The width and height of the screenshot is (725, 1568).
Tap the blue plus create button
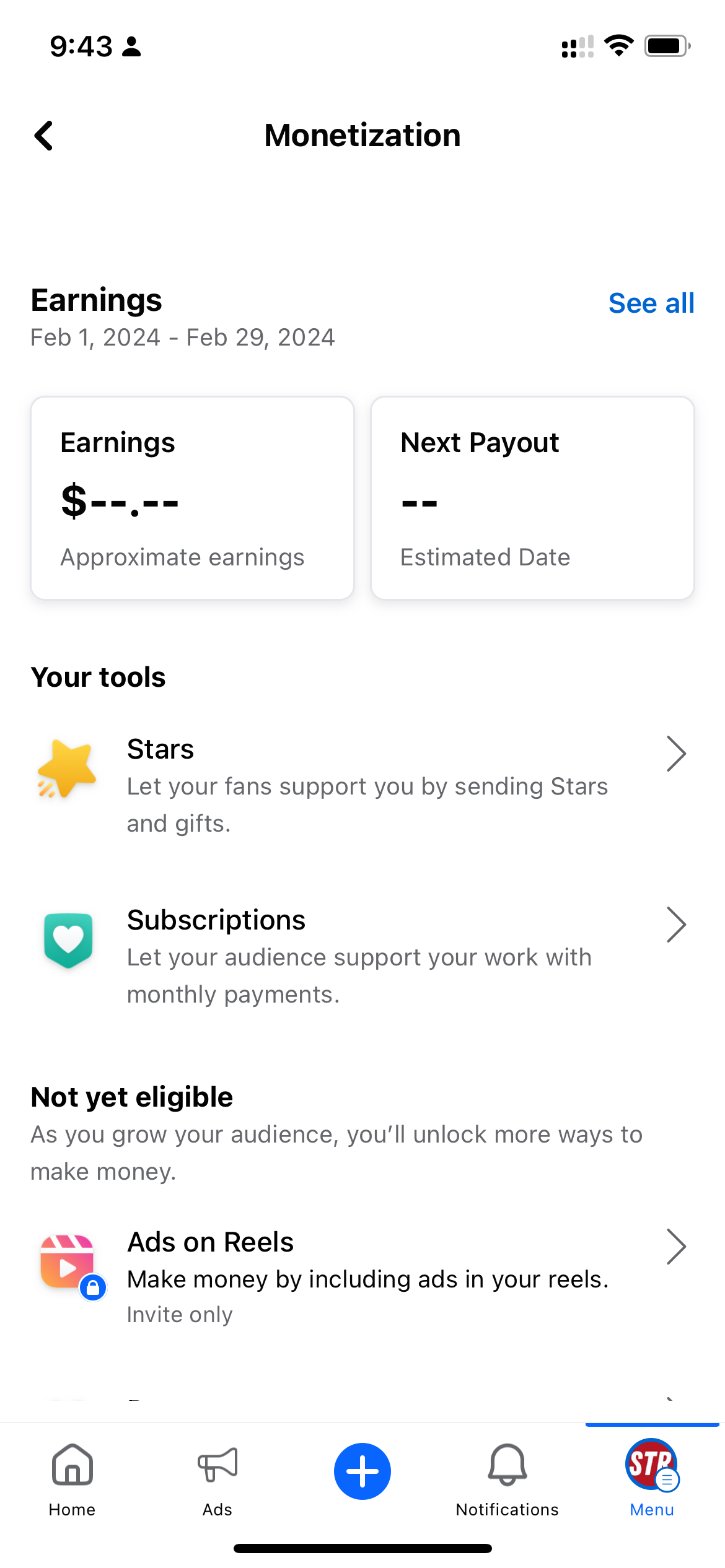pyautogui.click(x=362, y=1471)
